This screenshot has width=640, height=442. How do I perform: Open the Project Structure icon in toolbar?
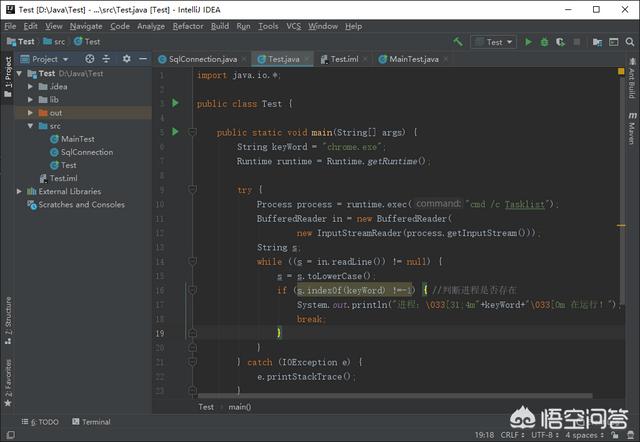pos(597,42)
